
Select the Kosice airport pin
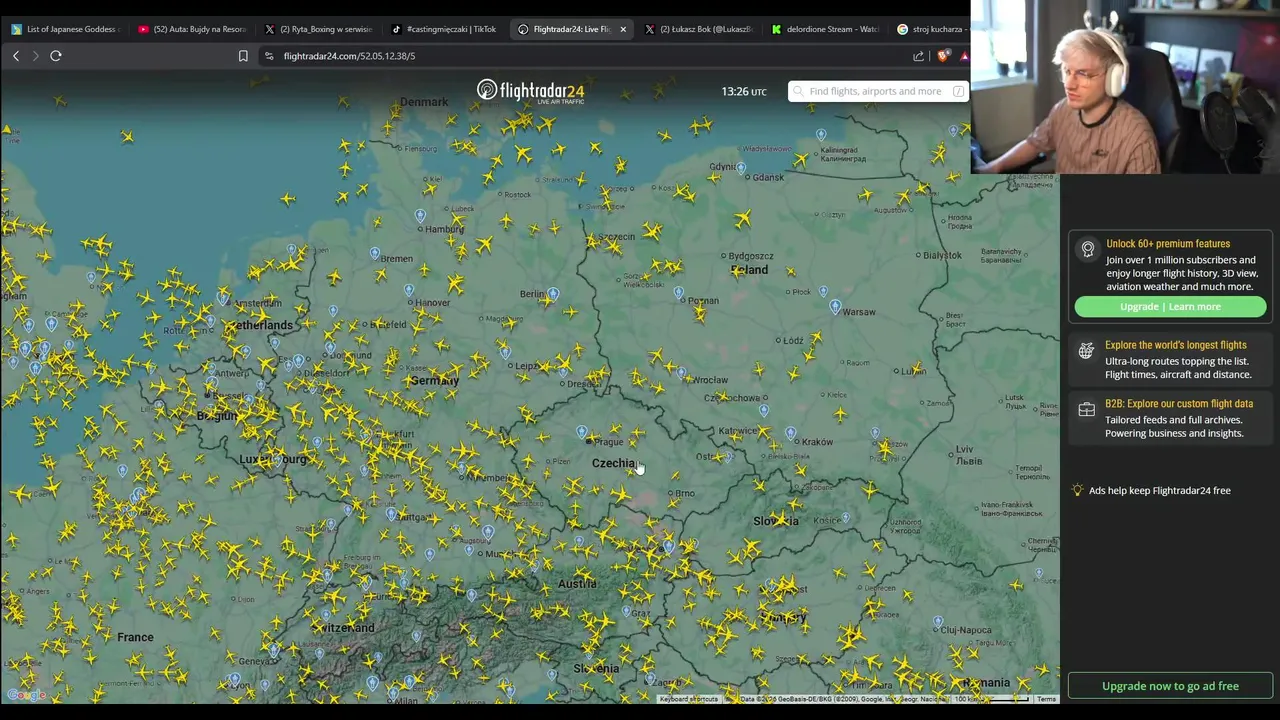846,518
